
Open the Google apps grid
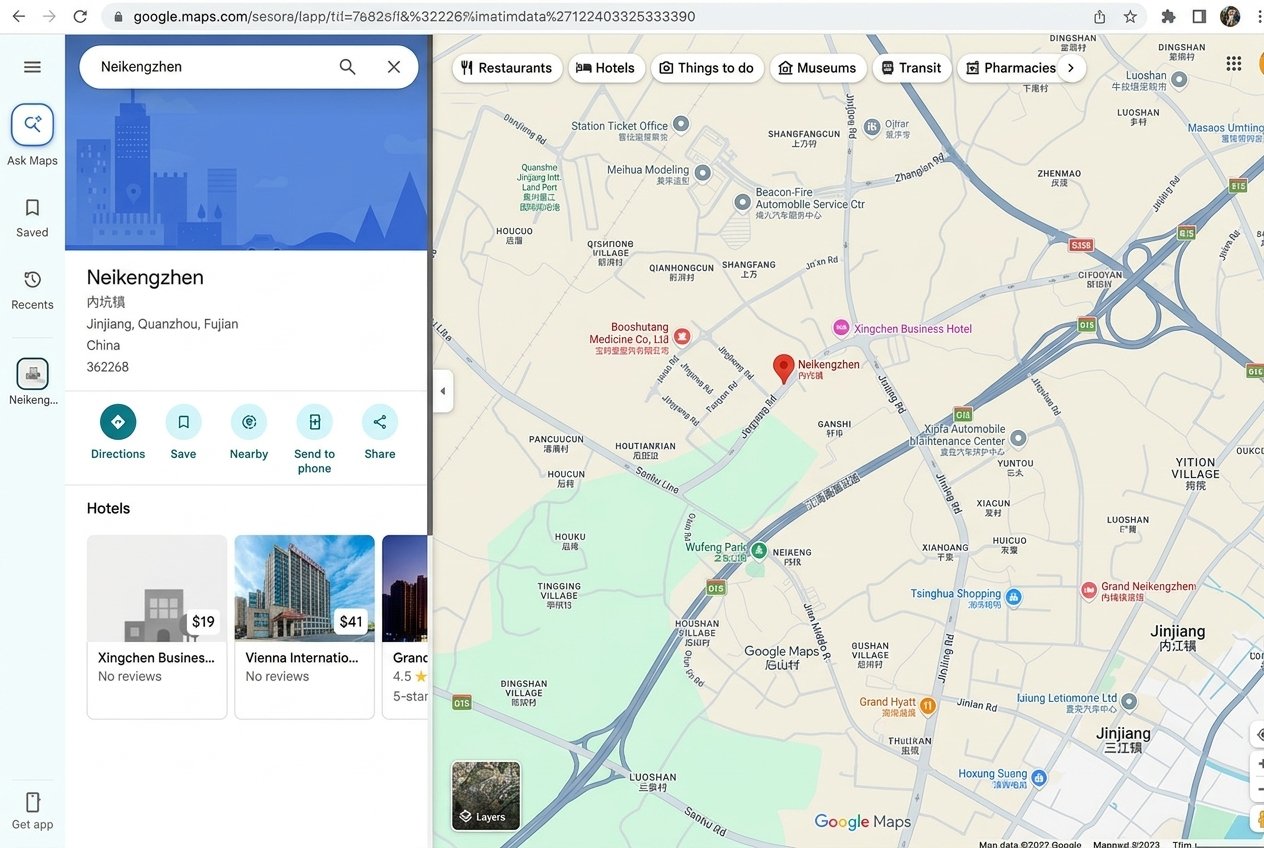pos(1233,64)
